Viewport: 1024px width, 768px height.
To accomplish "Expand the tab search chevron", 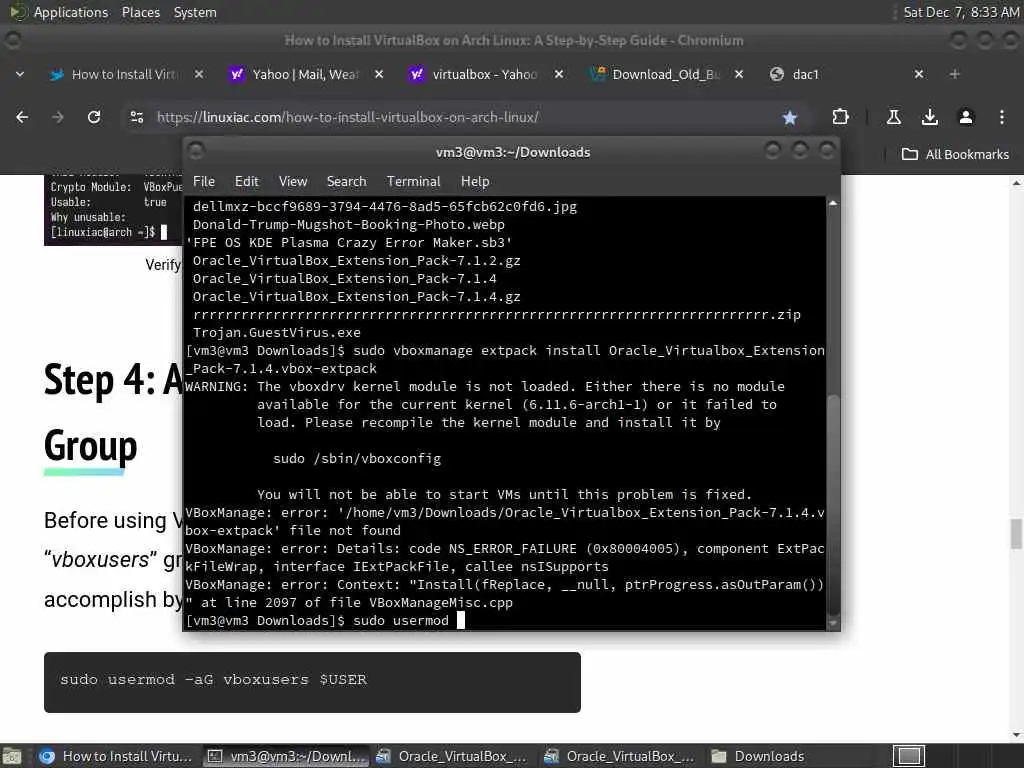I will (x=20, y=74).
